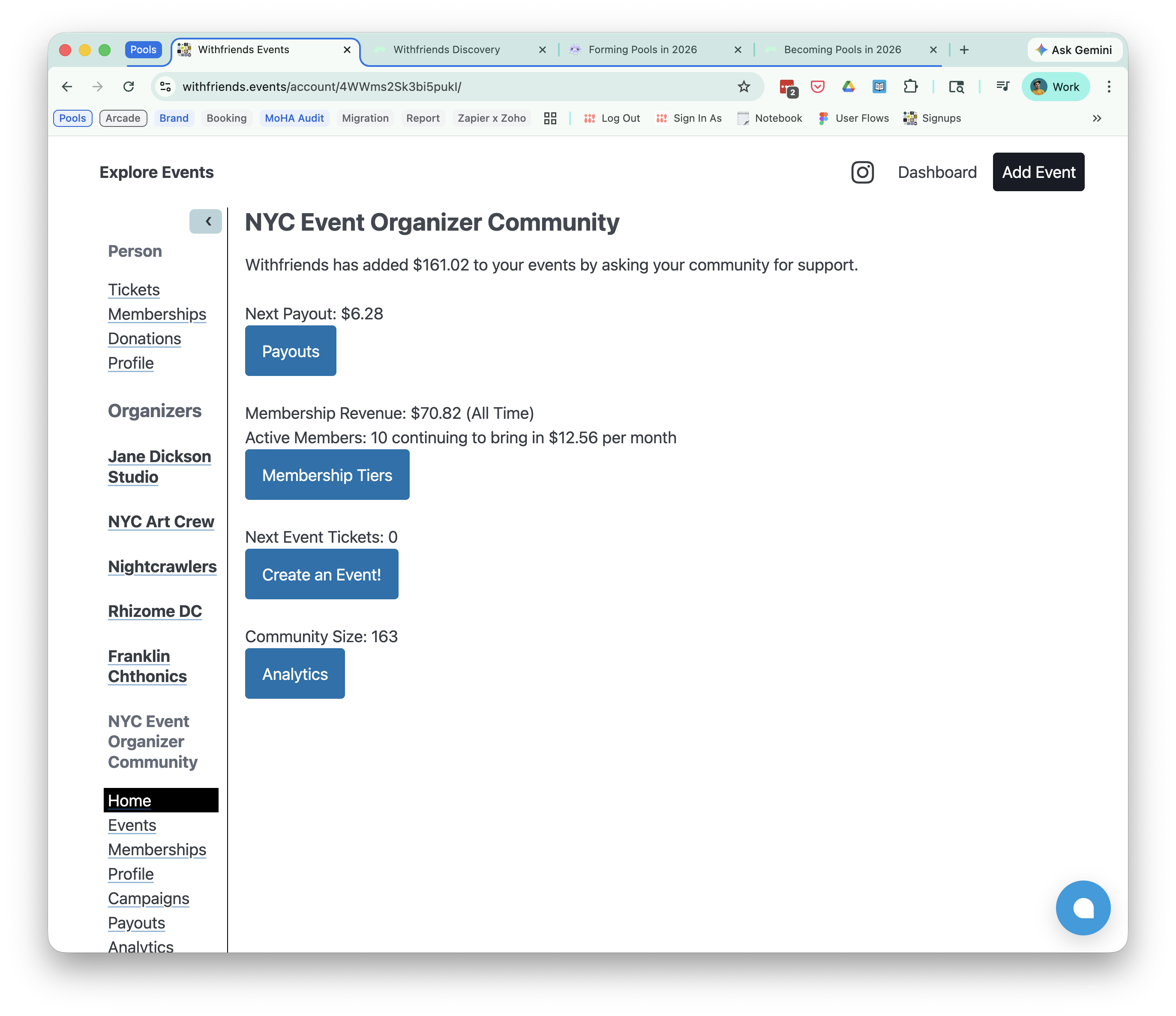Open the Signups bookmark

pyautogui.click(x=932, y=118)
